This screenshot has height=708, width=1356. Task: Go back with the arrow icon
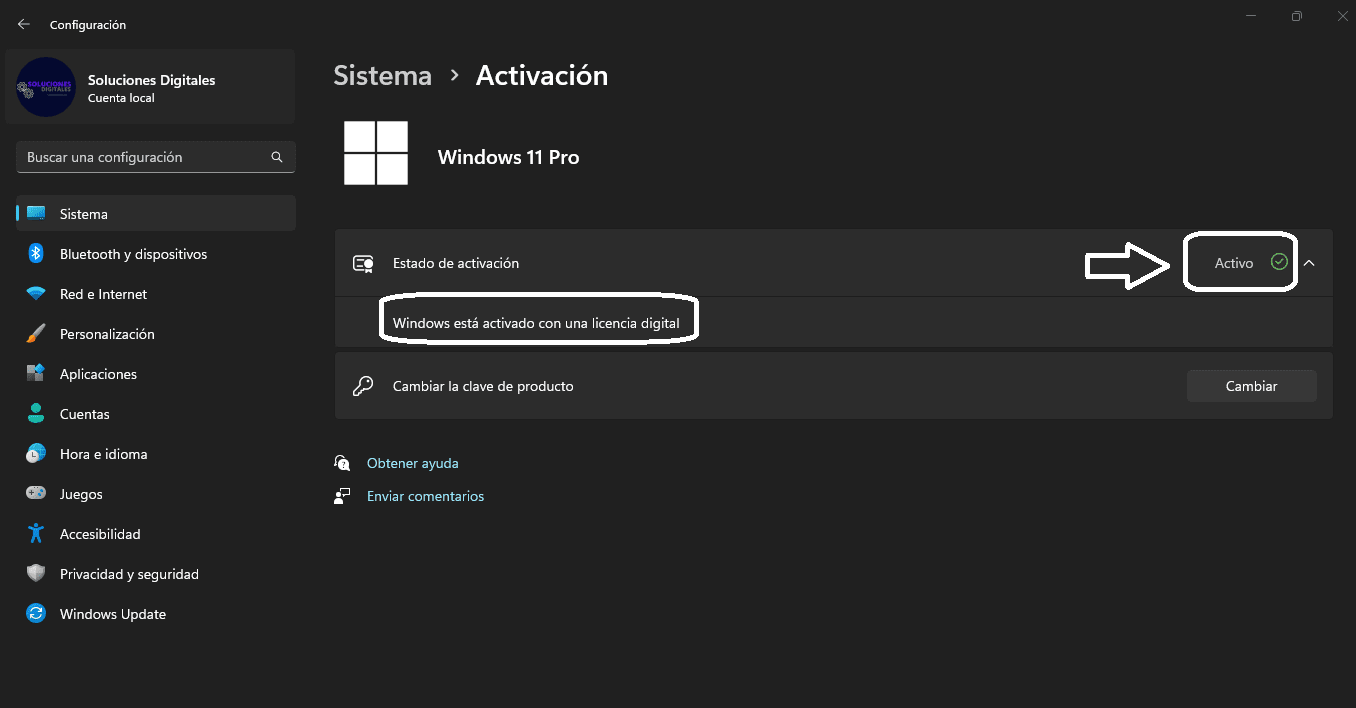tap(24, 24)
